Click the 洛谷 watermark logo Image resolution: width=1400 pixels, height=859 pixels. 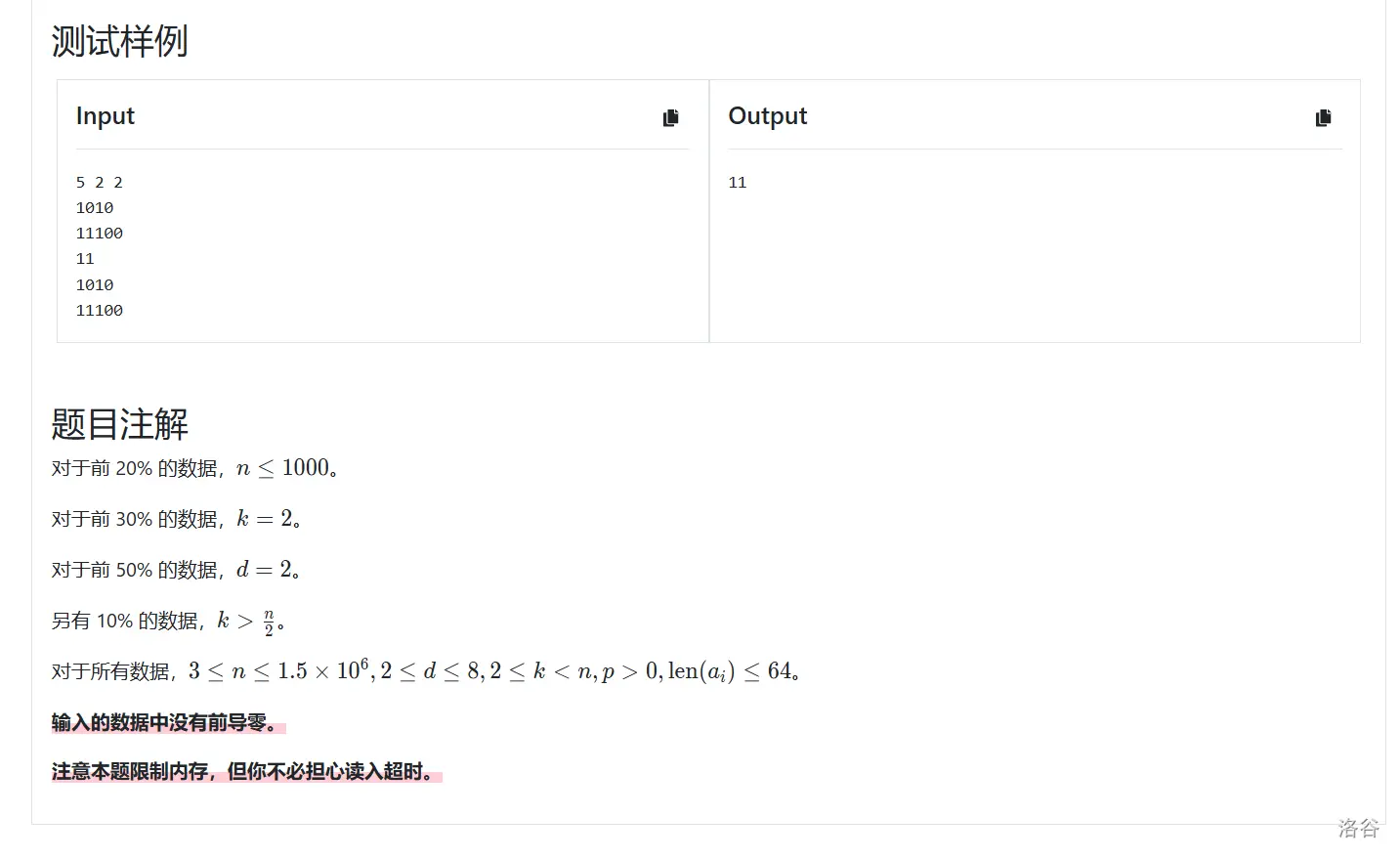pos(1358,829)
